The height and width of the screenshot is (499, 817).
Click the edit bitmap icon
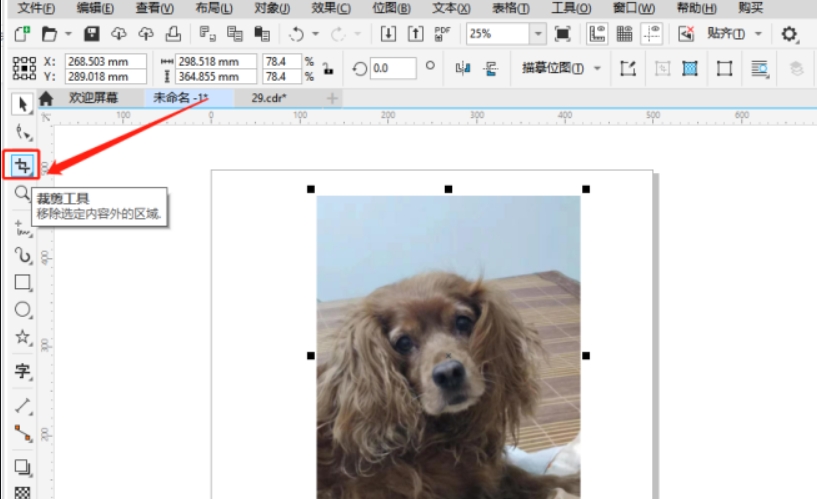pyautogui.click(x=628, y=68)
